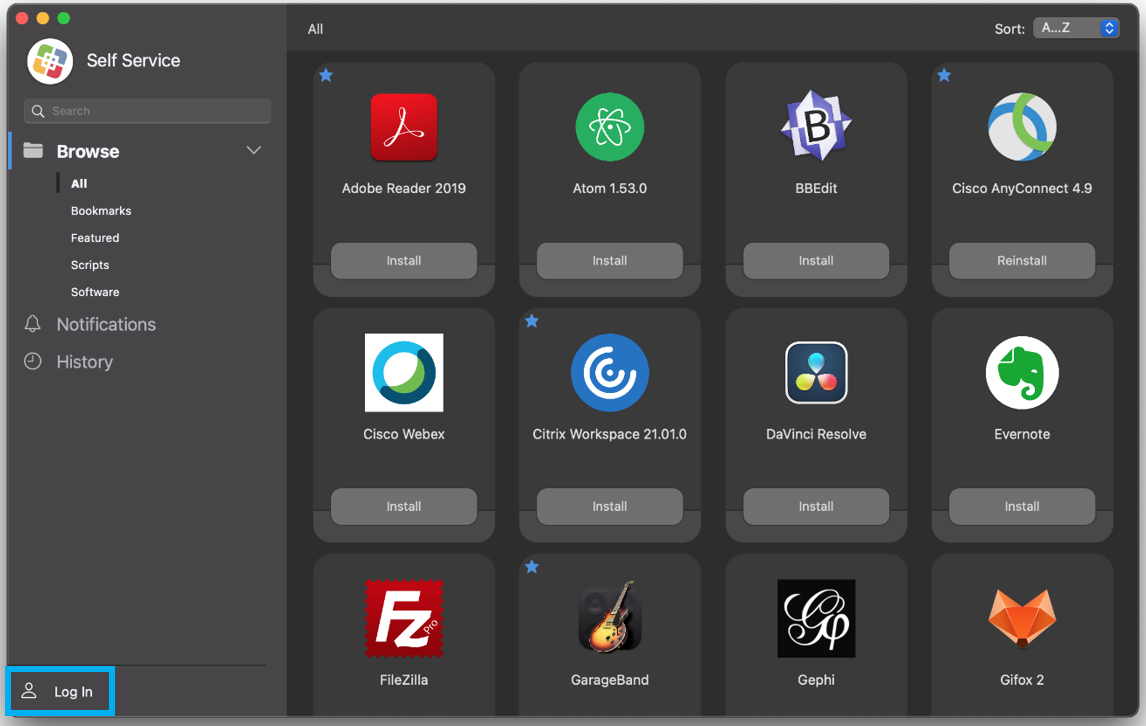Click the user icon beside Log In
The image size is (1146, 726).
[29, 691]
